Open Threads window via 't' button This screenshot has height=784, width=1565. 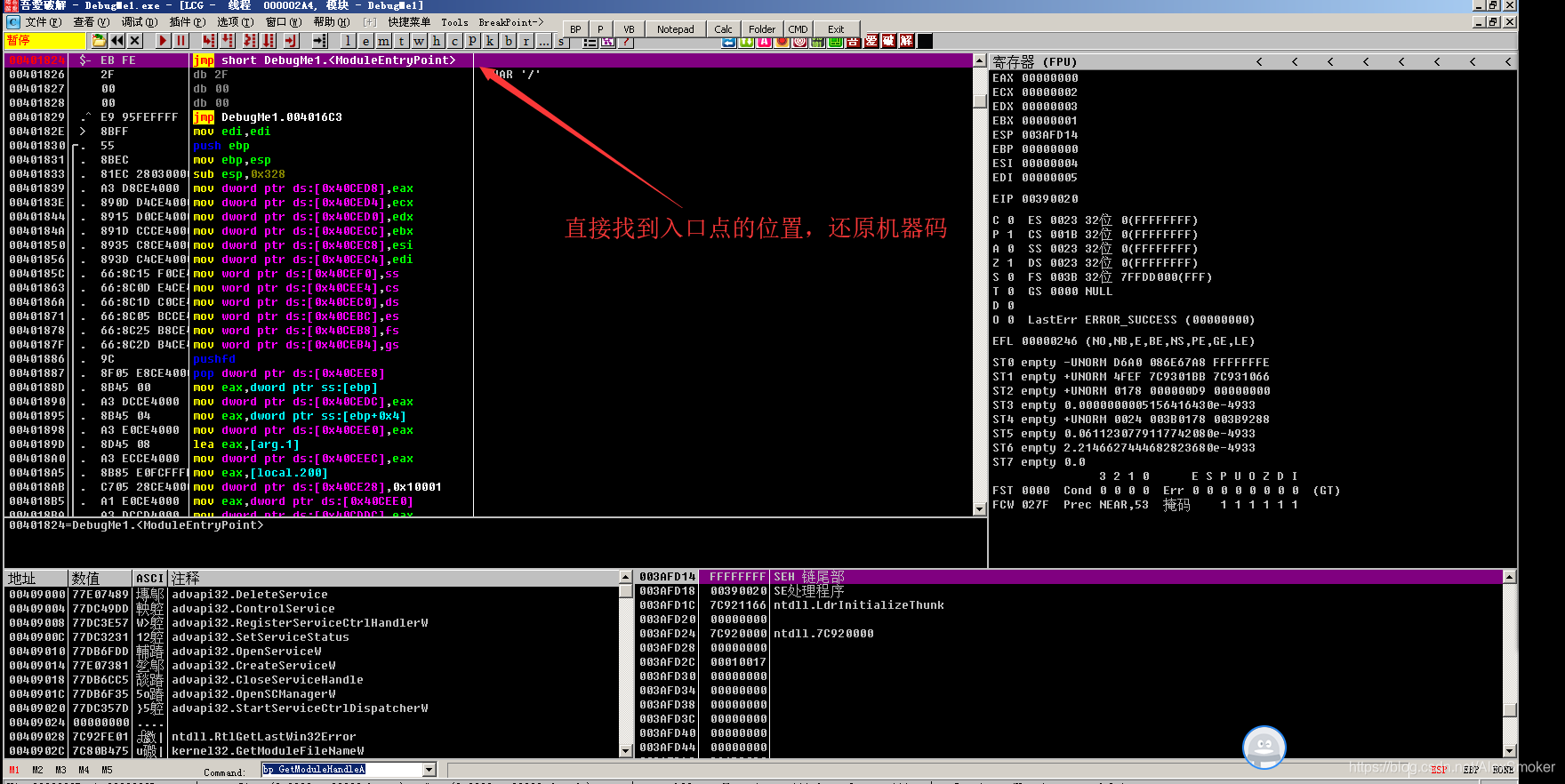coord(401,41)
